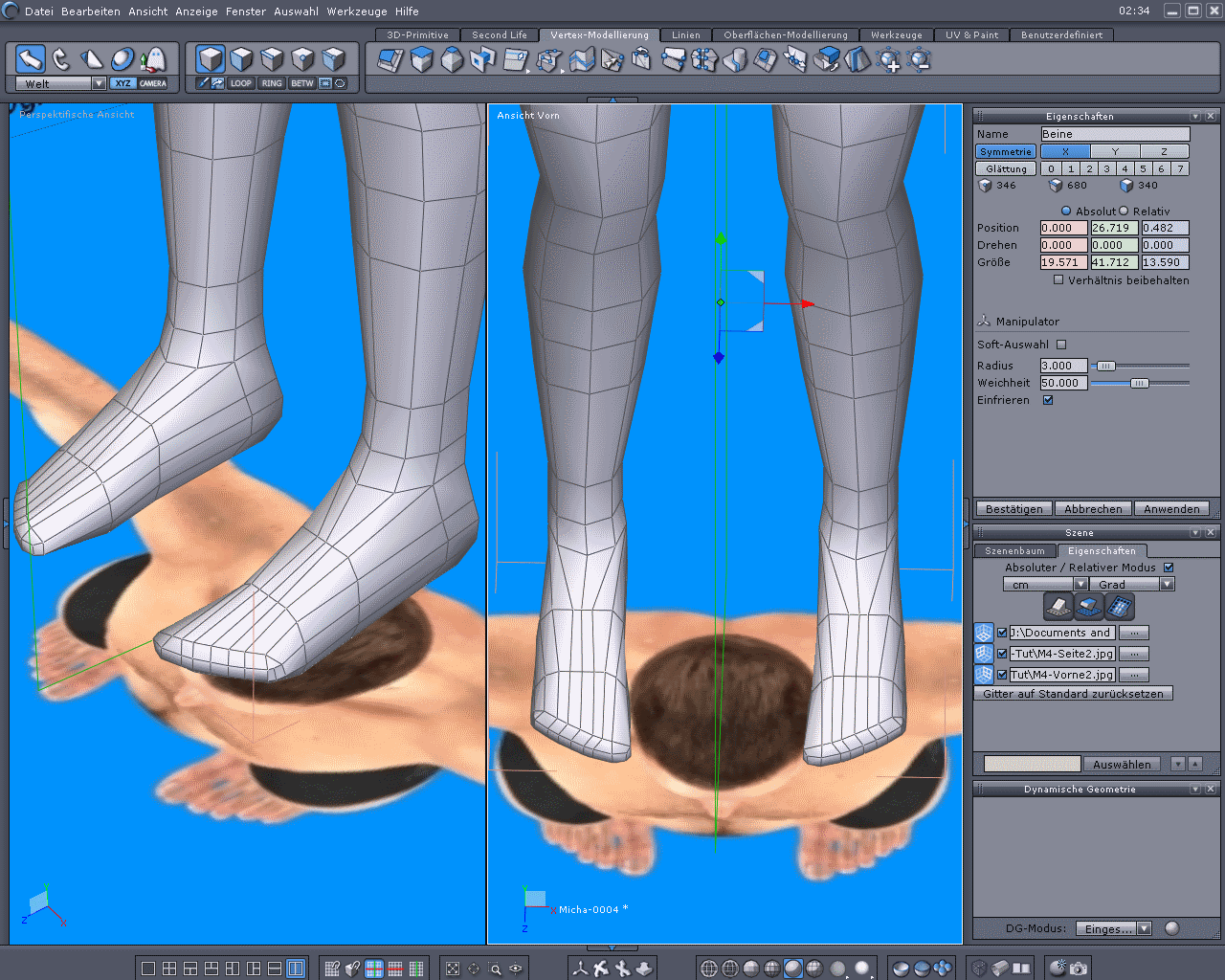Viewport: 1225px width, 980px height.
Task: Click the Radius slider handle
Action: click(x=1105, y=366)
